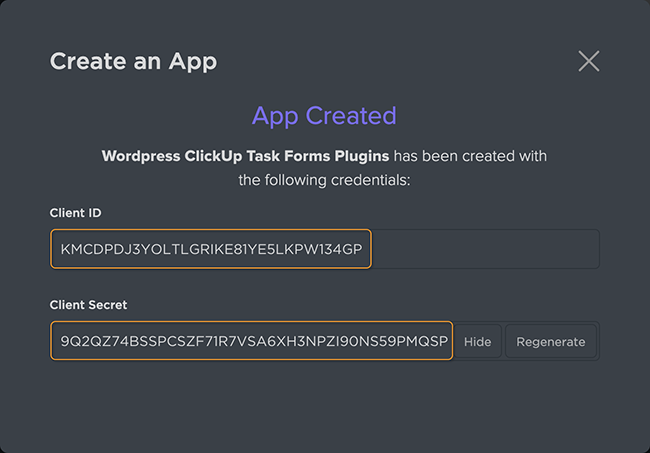Click the text "the following credentials:"
Viewport: 650px width, 453px height.
pyautogui.click(x=324, y=180)
